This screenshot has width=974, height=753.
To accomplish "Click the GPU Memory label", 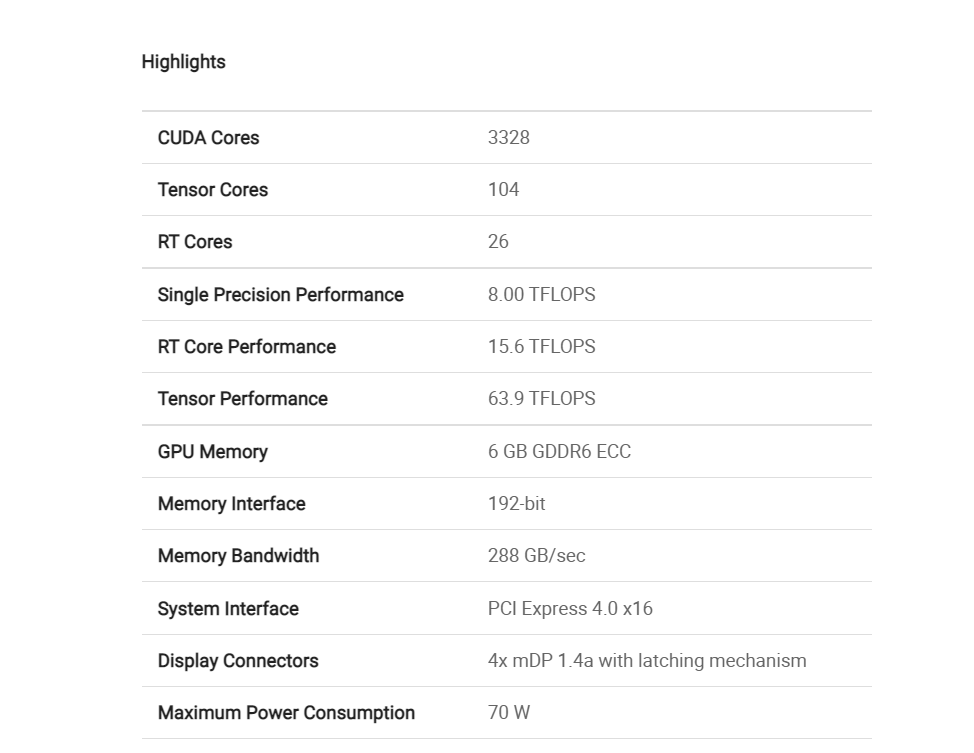I will pos(212,452).
